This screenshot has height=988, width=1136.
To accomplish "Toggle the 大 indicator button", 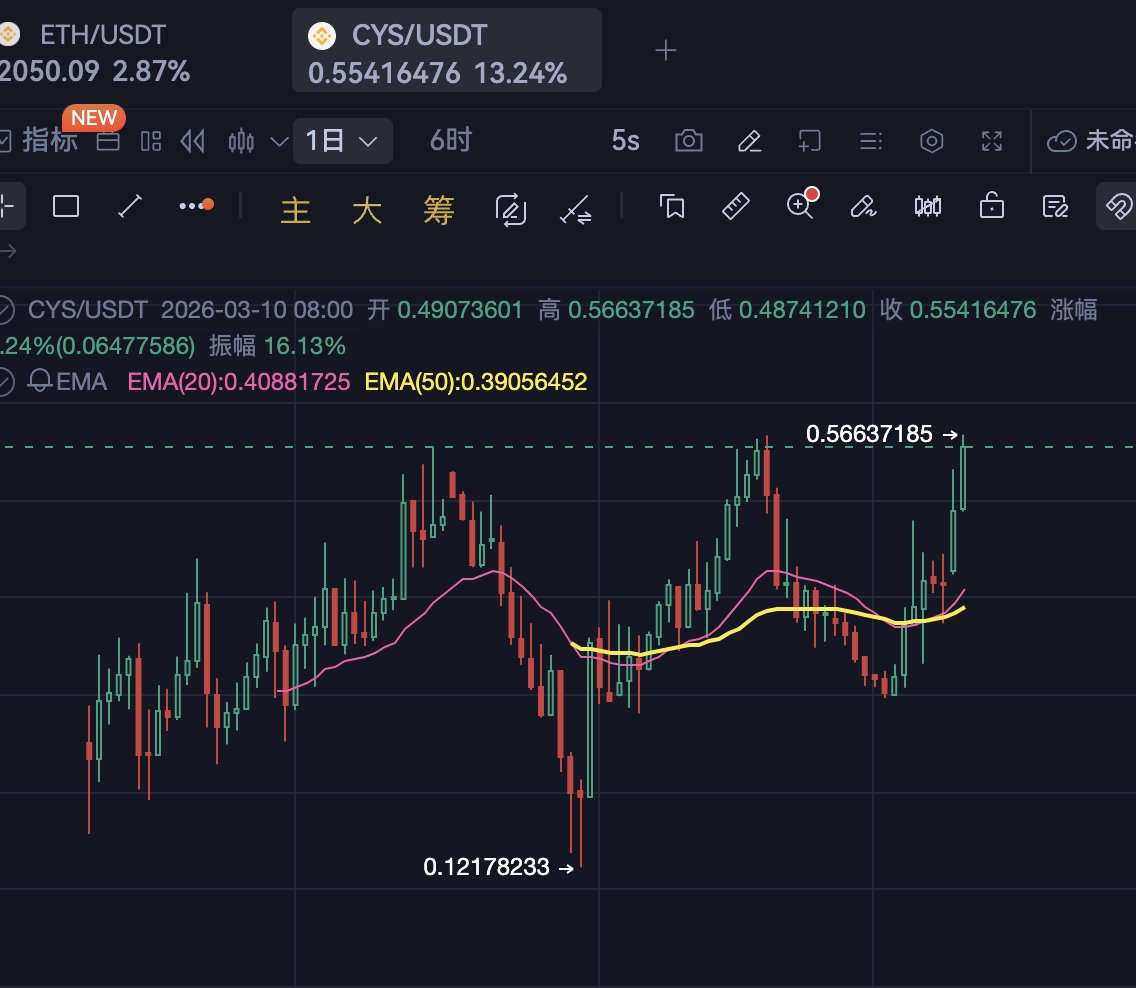I will coord(367,210).
